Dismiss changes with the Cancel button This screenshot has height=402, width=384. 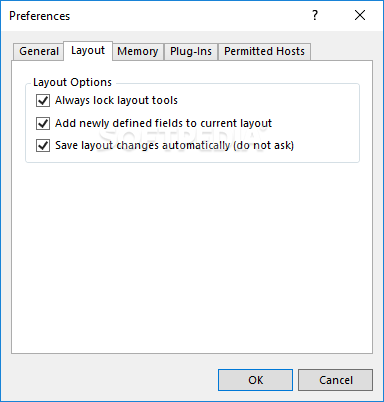point(335,380)
